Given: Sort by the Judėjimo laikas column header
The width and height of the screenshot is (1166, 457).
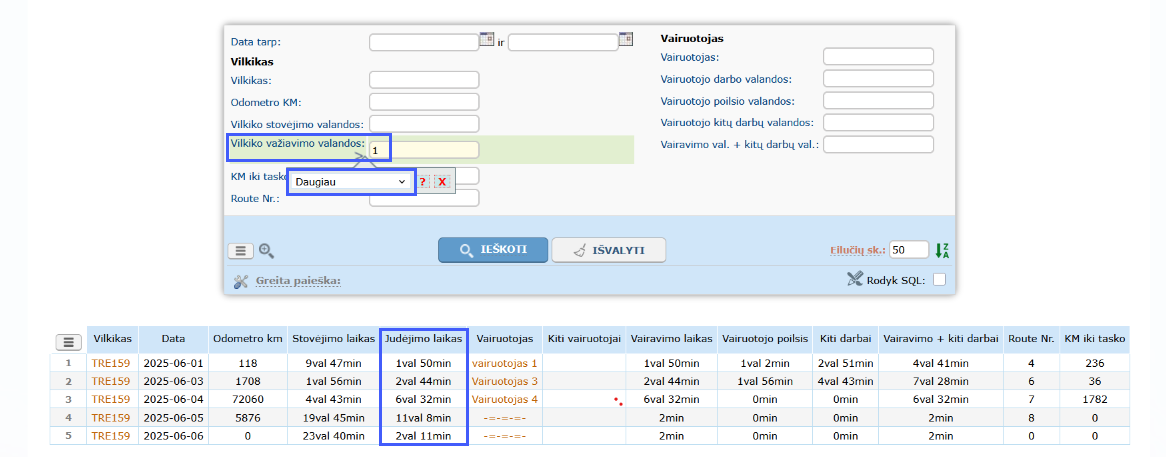Looking at the screenshot, I should (425, 339).
